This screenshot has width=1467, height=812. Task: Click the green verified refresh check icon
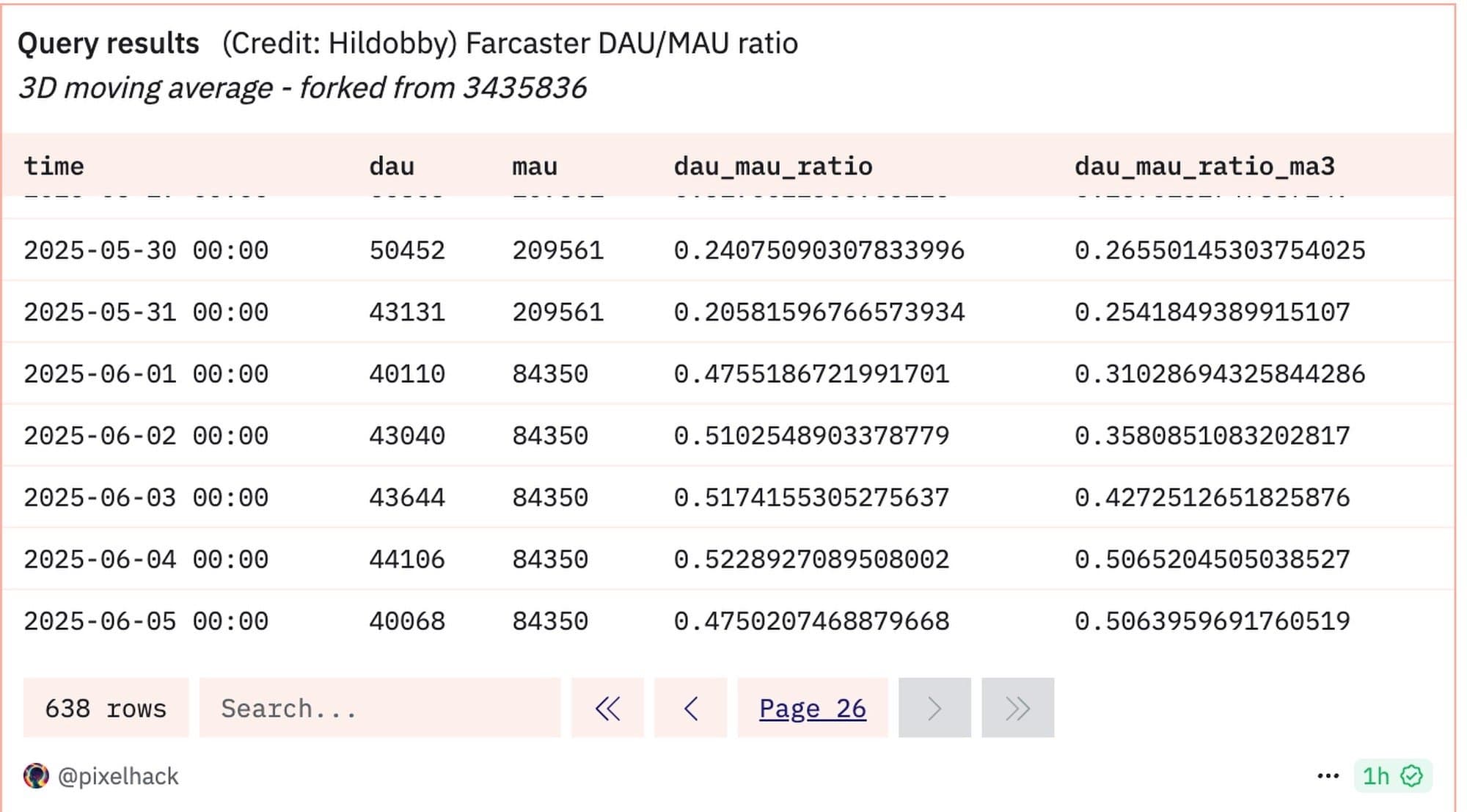click(x=1412, y=776)
